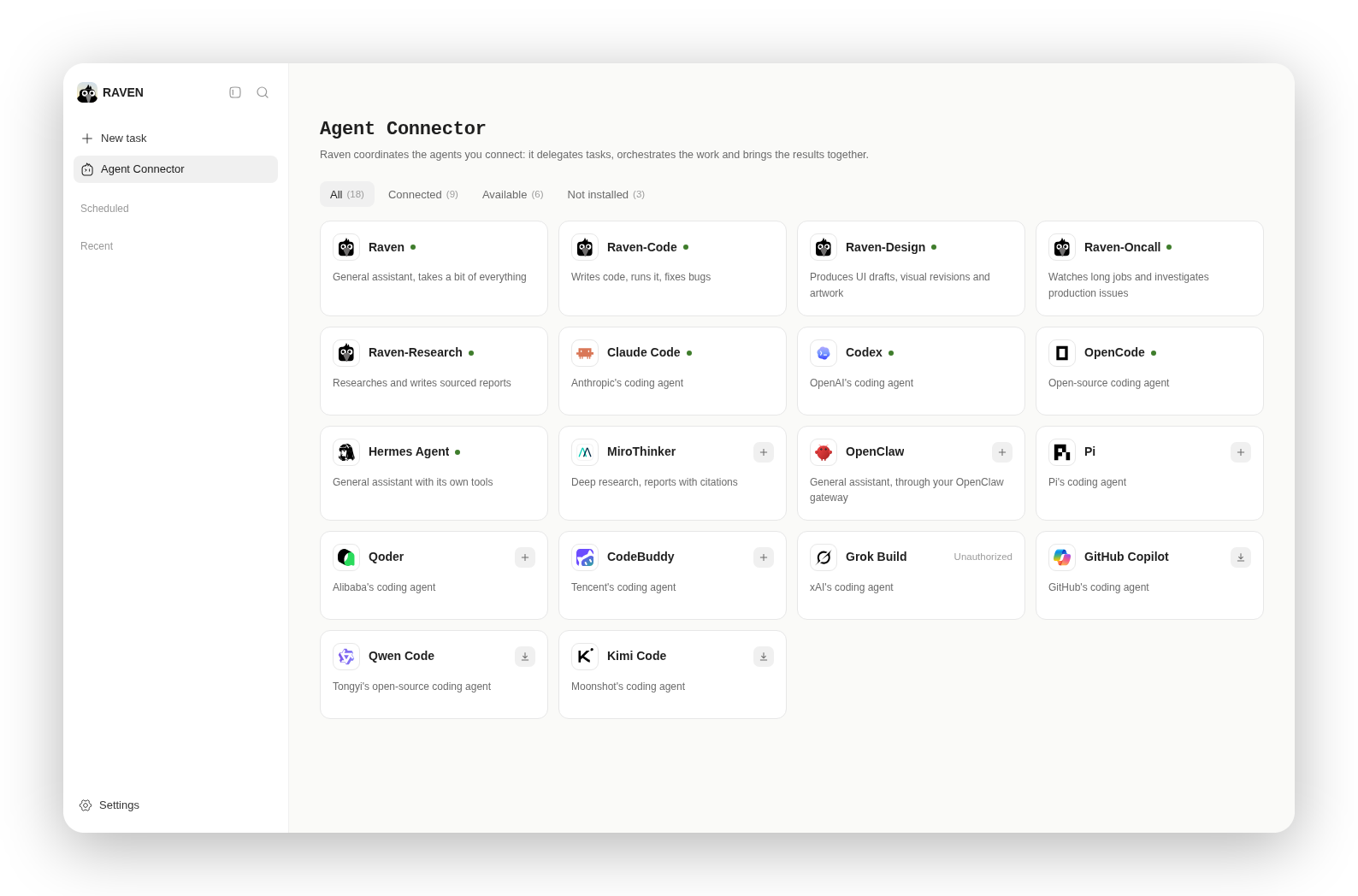Click 'Deep research, reports with citations' text

654,482
